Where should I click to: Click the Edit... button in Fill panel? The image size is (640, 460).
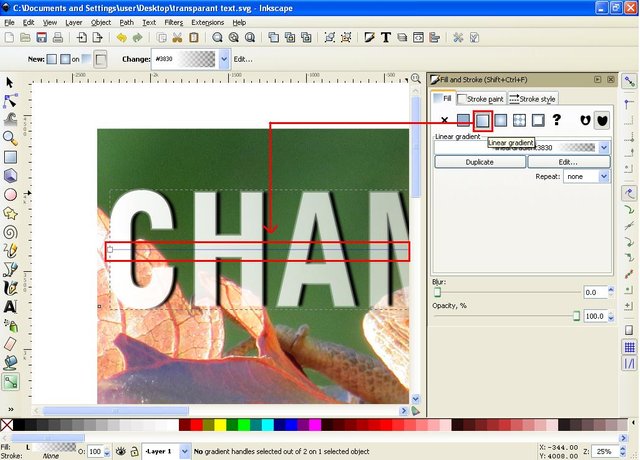569,162
